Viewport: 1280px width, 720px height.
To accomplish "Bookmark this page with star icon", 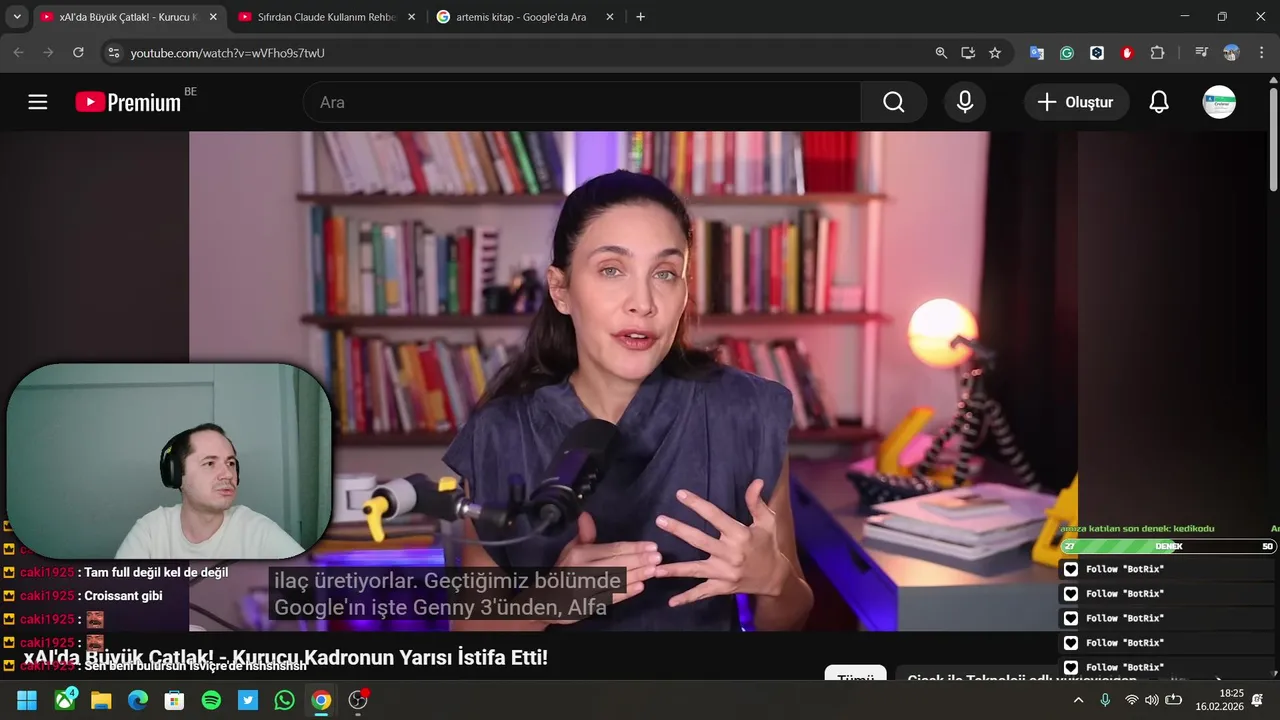I will click(995, 53).
